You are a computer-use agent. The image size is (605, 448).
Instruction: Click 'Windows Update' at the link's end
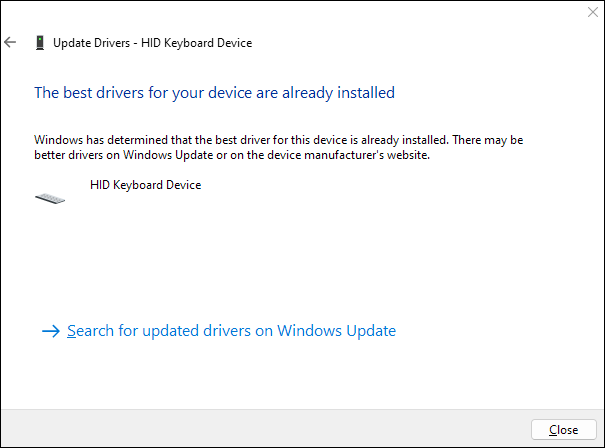336,331
